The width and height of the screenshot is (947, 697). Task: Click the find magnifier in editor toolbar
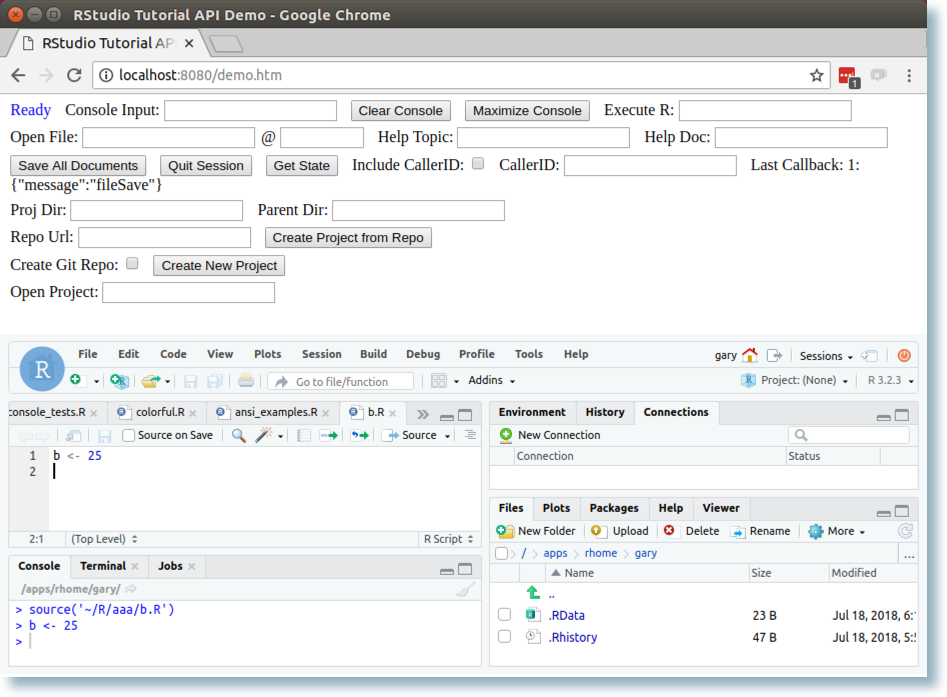239,435
